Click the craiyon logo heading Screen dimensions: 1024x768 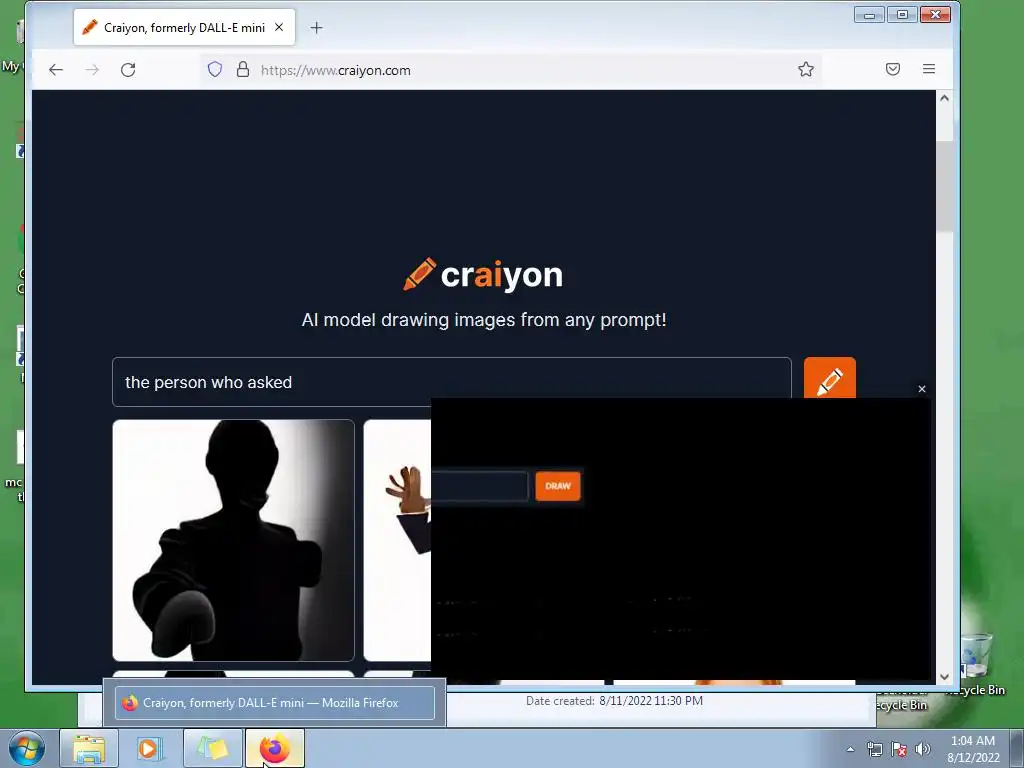pos(483,275)
